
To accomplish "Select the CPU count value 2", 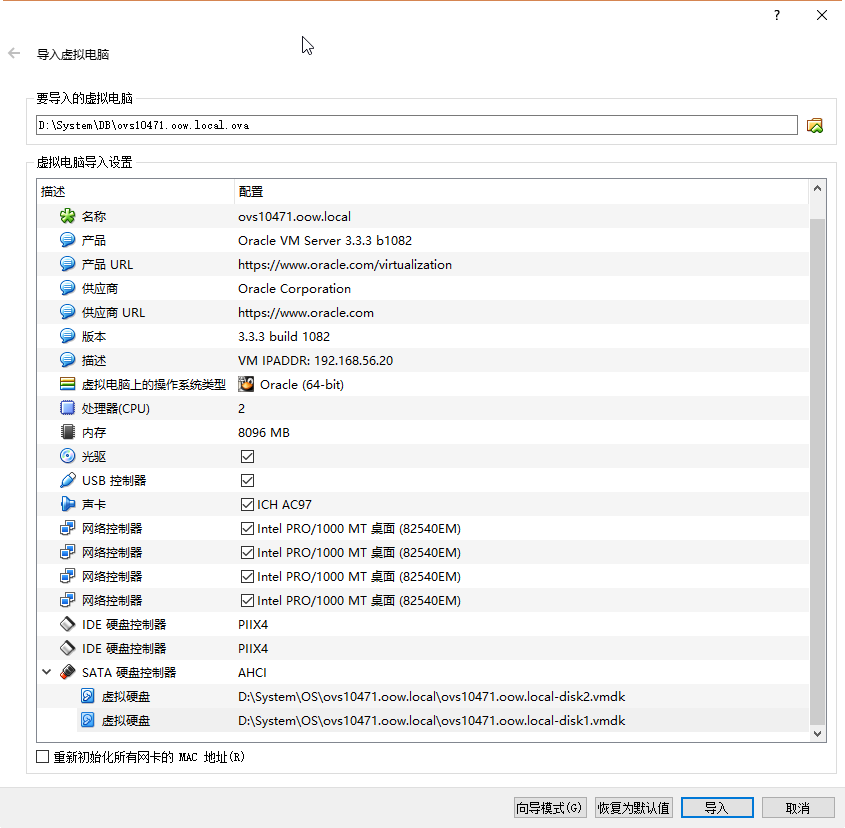I will pyautogui.click(x=241, y=409).
